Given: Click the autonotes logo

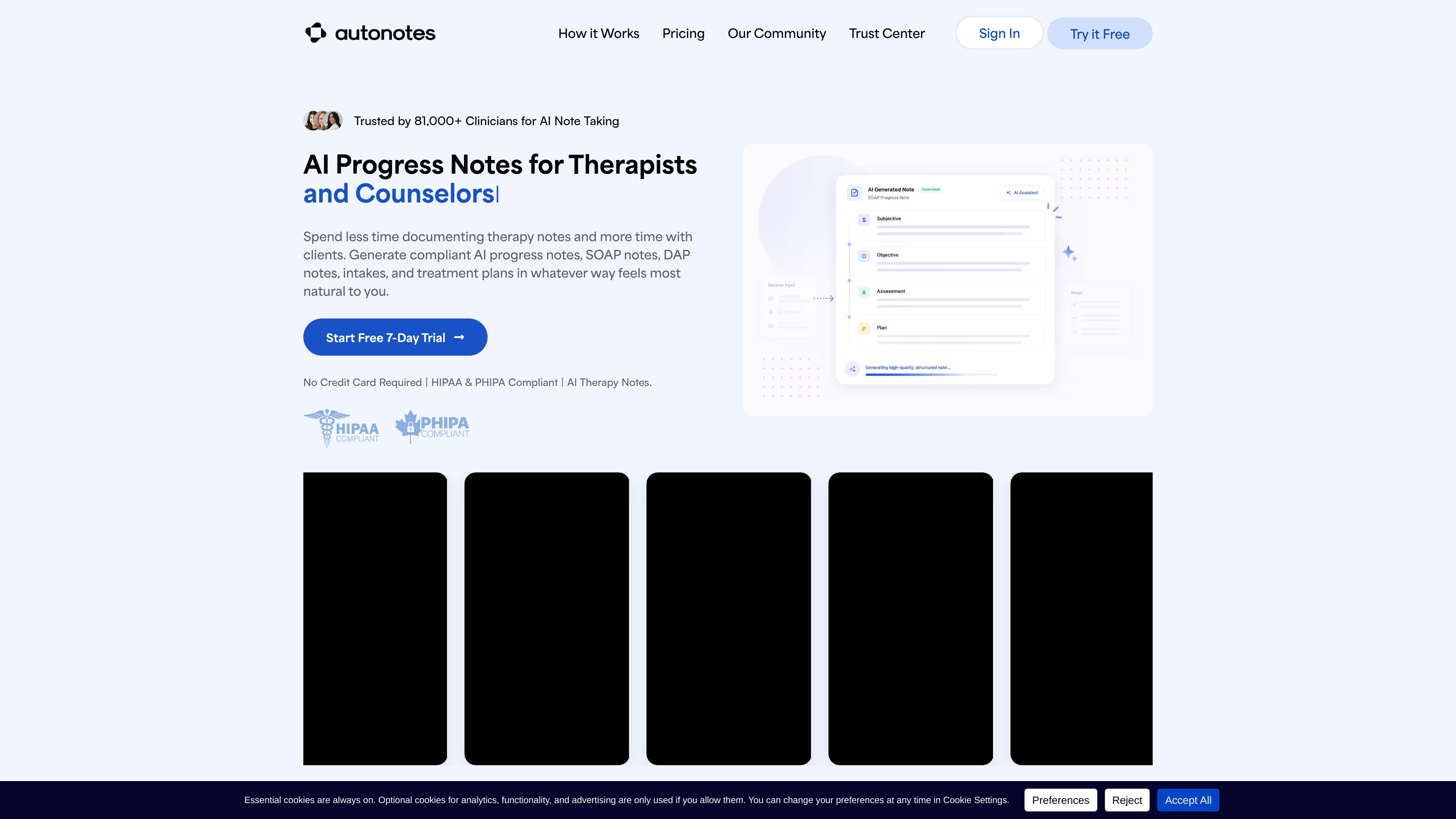Looking at the screenshot, I should [x=370, y=33].
